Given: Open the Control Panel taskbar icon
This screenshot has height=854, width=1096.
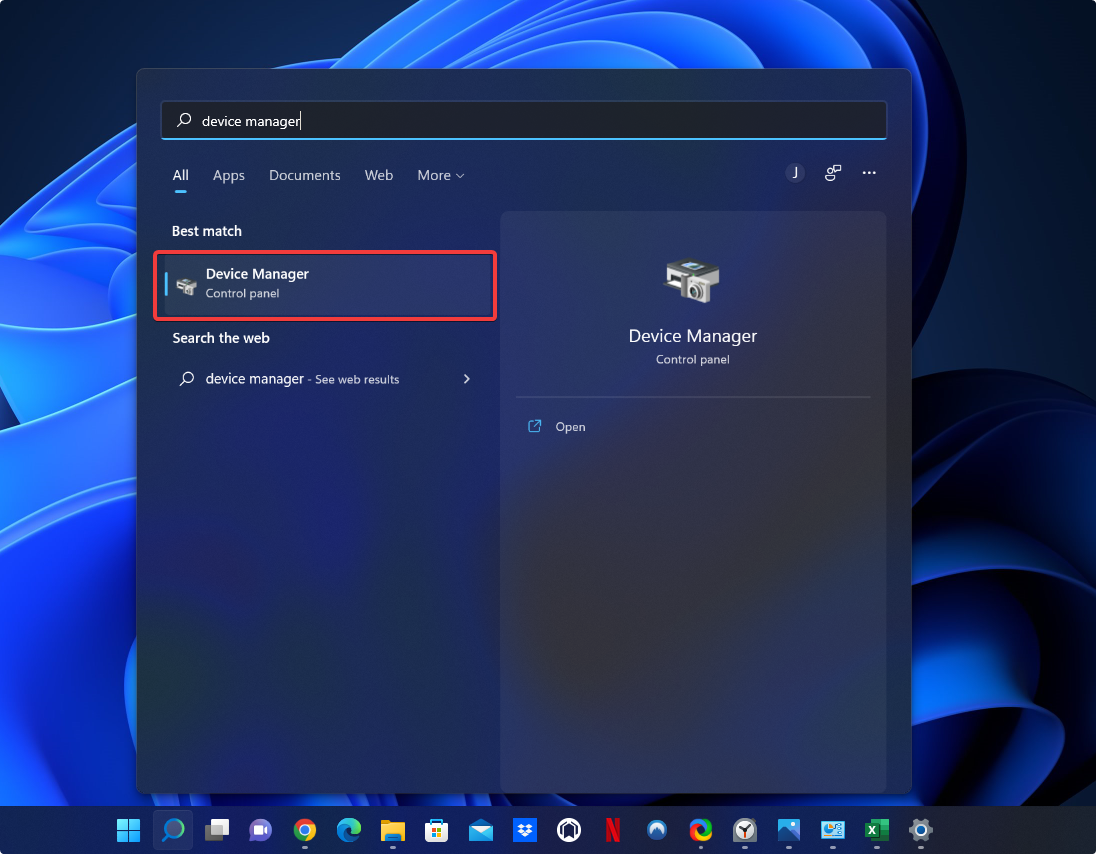Looking at the screenshot, I should (x=833, y=830).
